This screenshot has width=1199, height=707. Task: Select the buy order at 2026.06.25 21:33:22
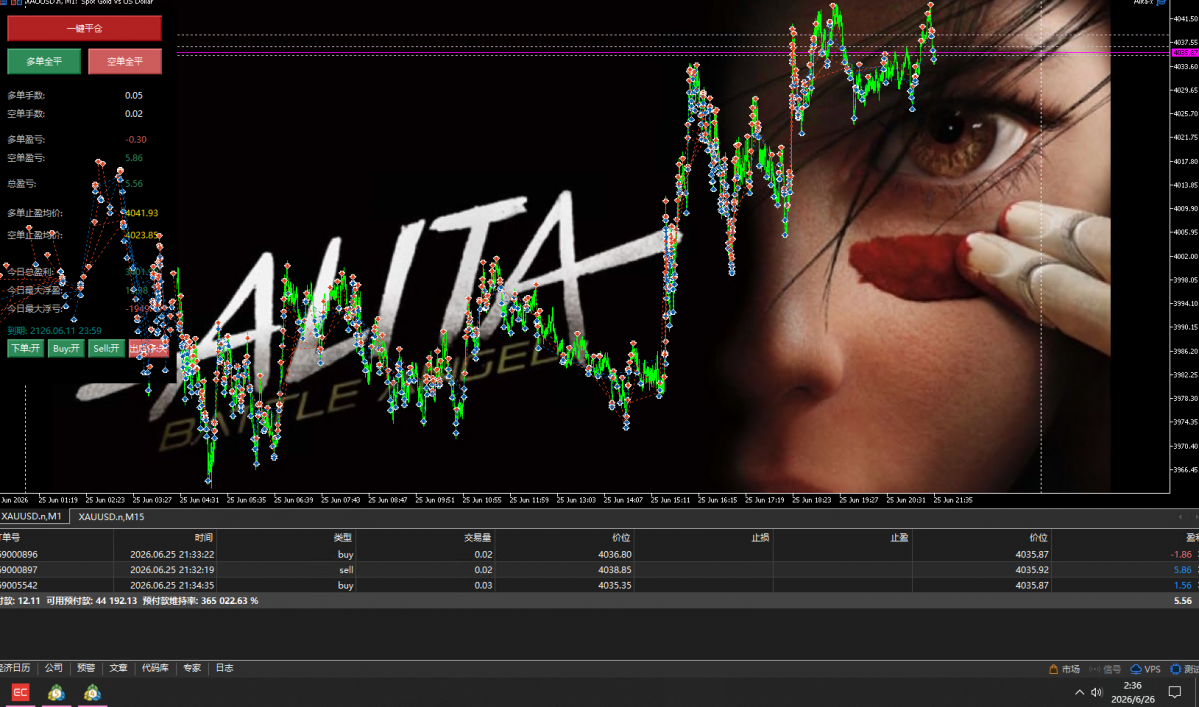tap(600, 554)
